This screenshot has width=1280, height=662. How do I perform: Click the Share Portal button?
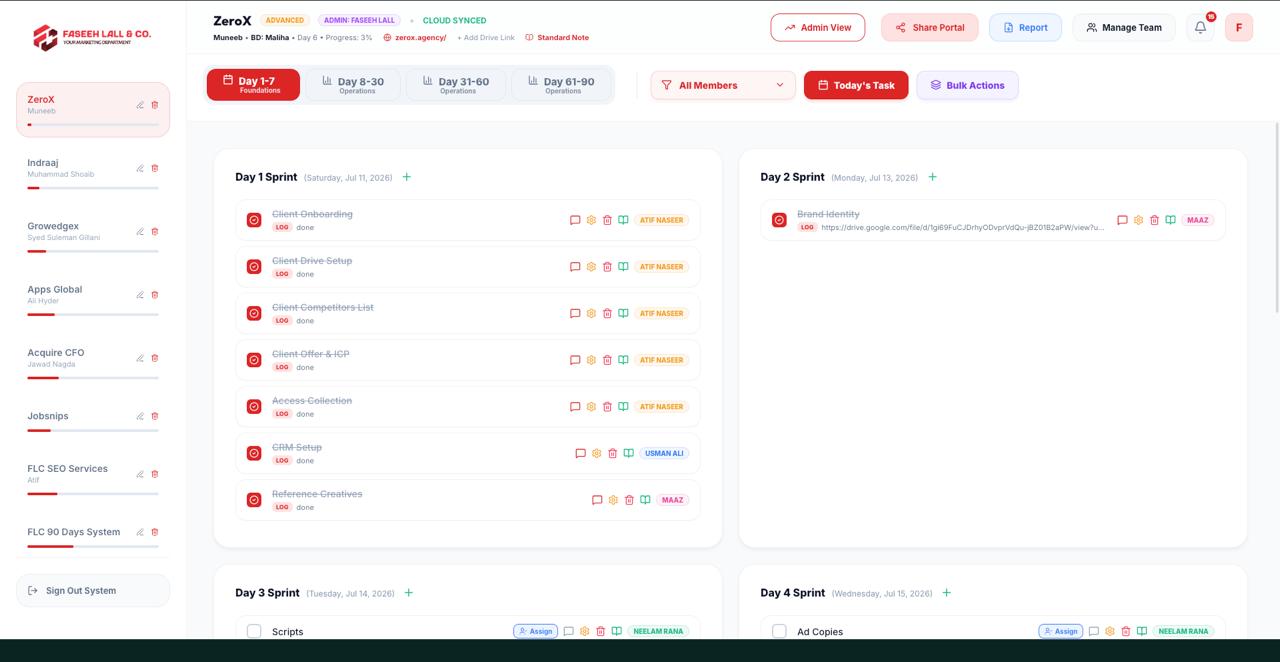(x=930, y=28)
